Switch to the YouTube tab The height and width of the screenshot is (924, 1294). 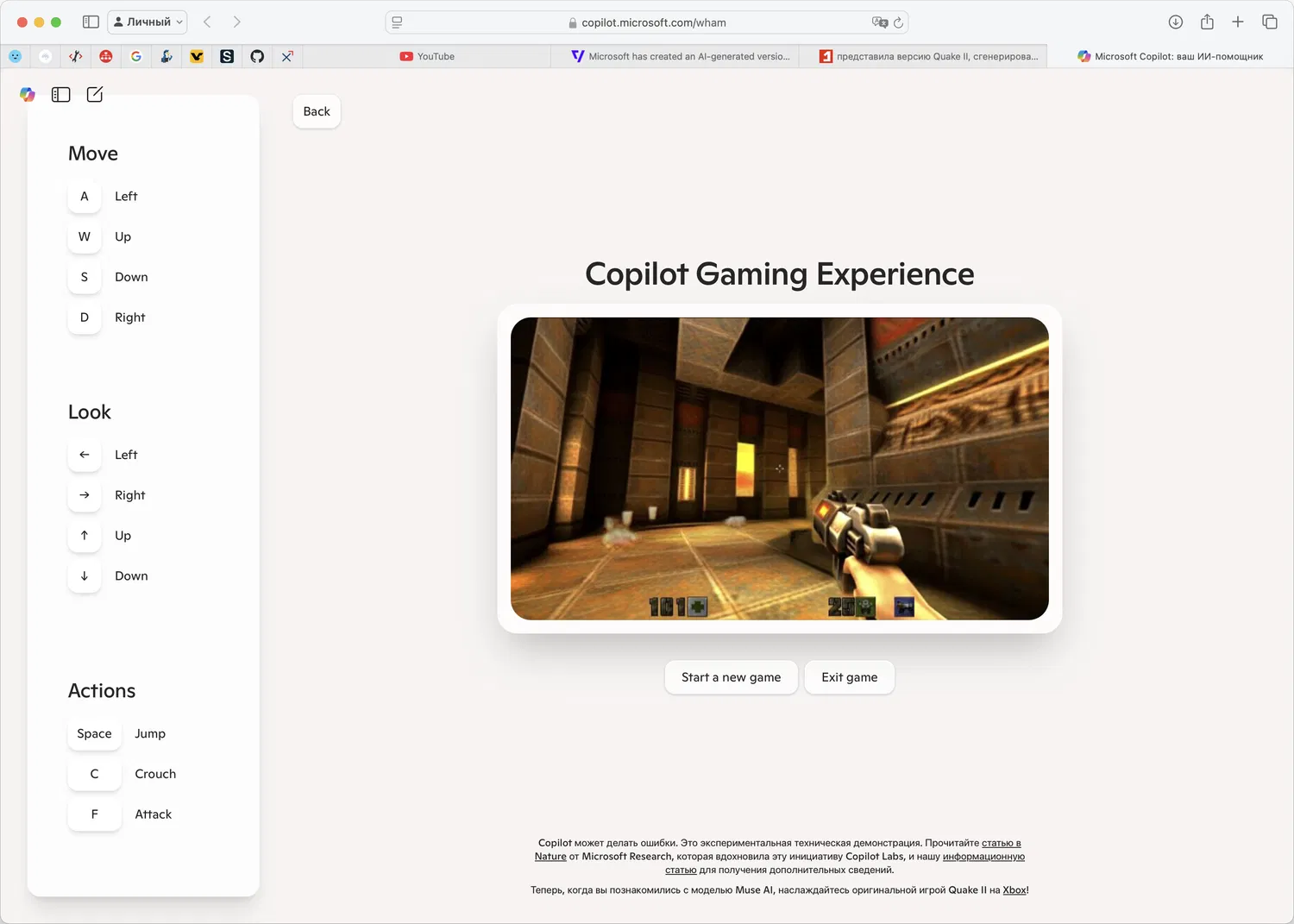pyautogui.click(x=427, y=56)
